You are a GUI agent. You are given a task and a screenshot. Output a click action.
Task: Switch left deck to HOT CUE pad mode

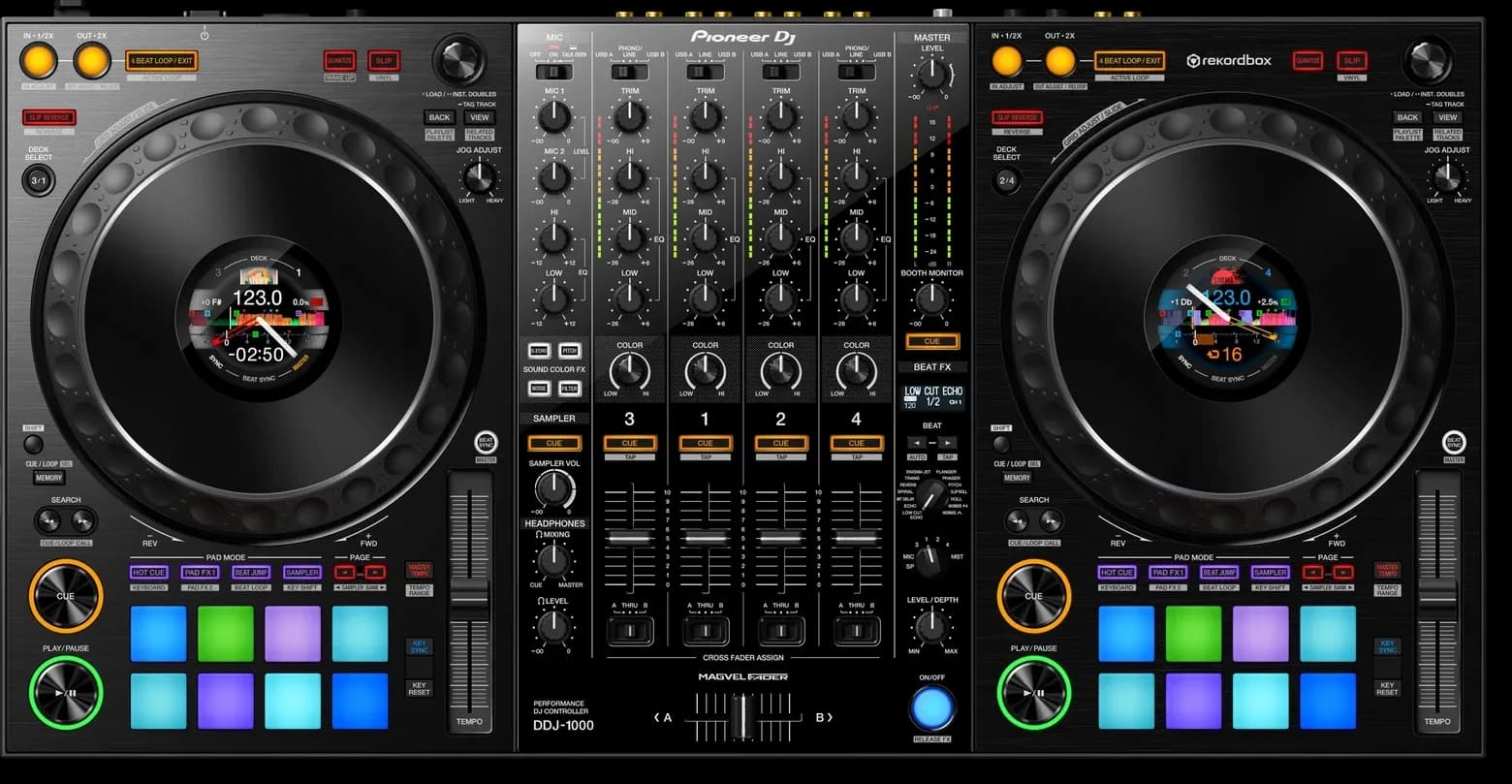(149, 573)
